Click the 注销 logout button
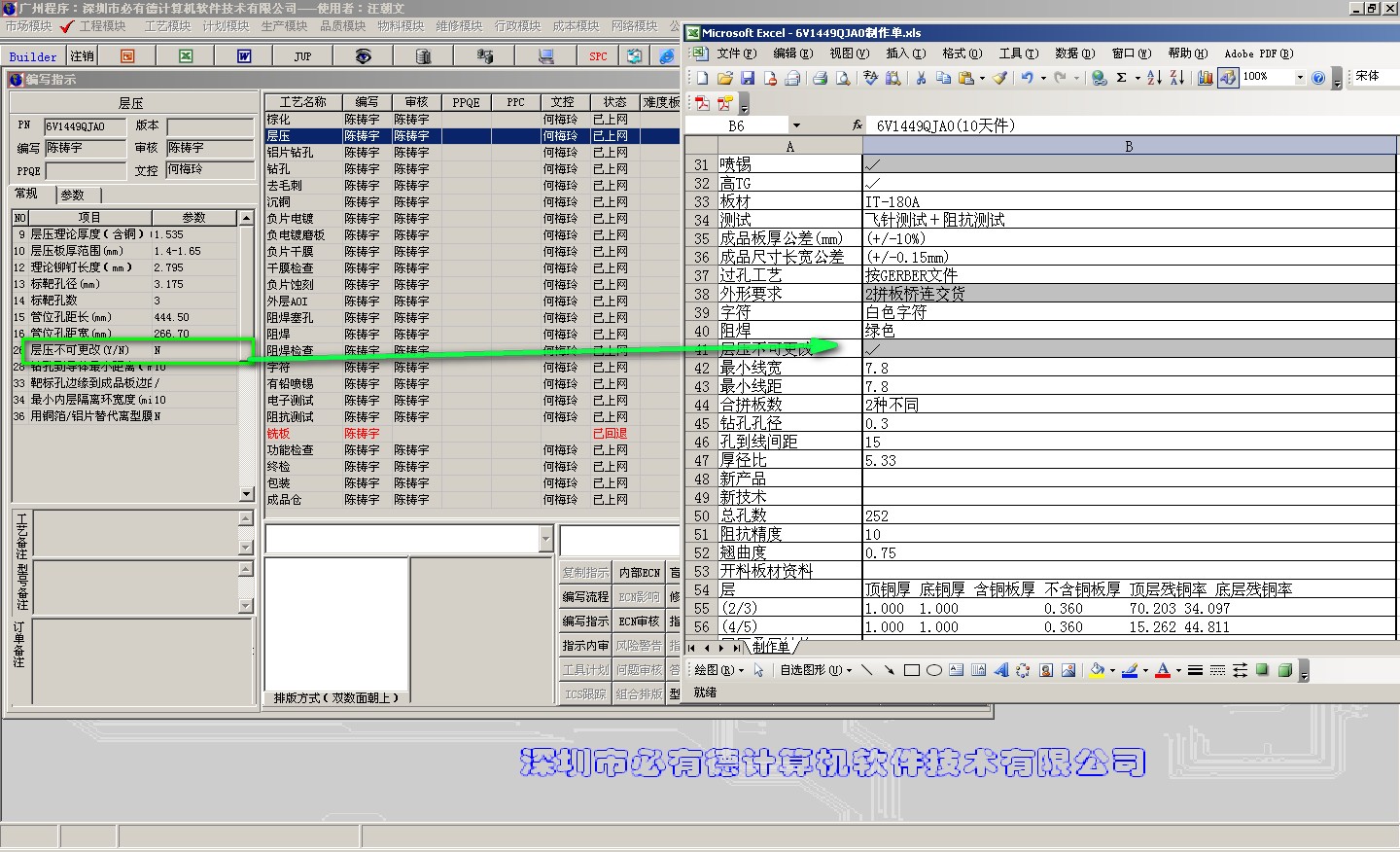The width and height of the screenshot is (1400, 852). (83, 56)
